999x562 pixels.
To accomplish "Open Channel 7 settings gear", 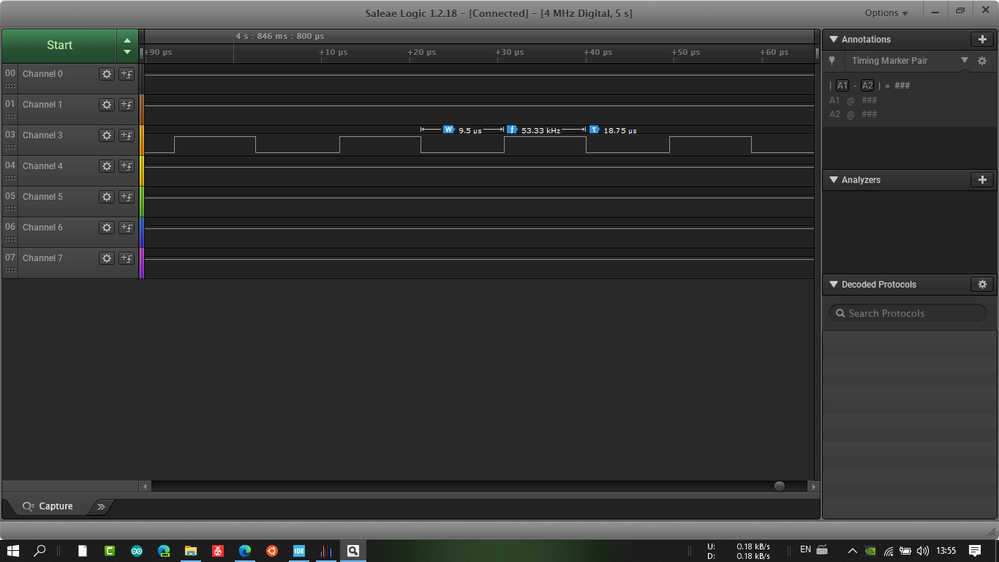I will pyautogui.click(x=106, y=258).
